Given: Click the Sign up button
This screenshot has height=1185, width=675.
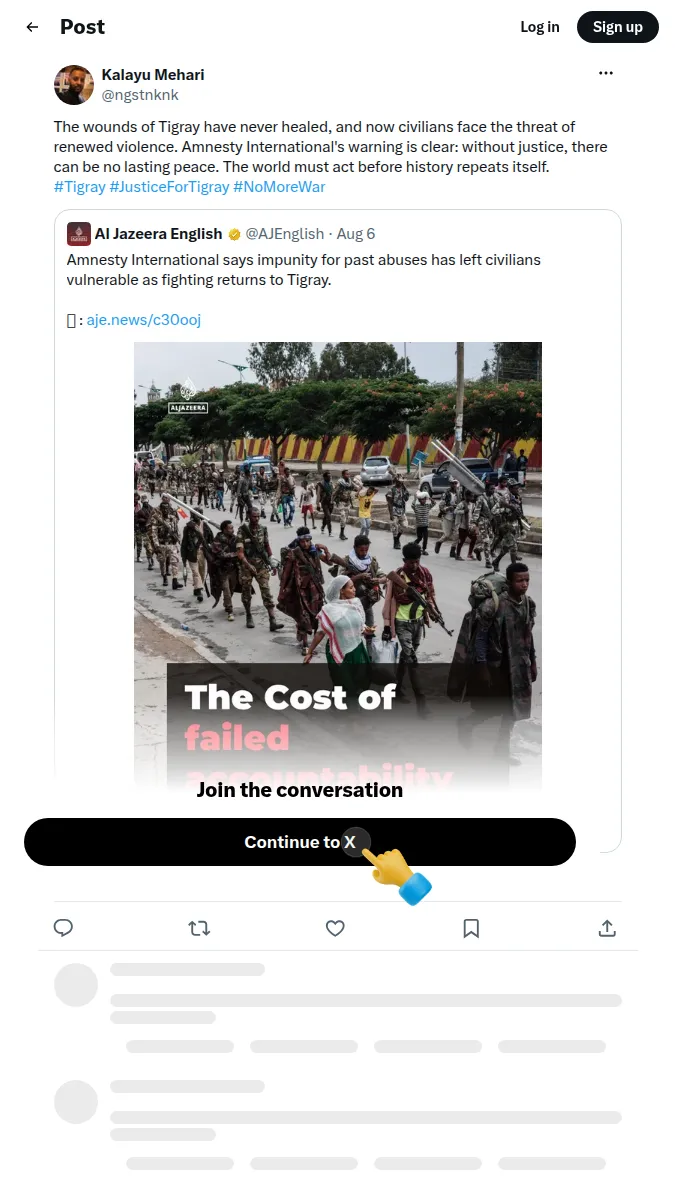Looking at the screenshot, I should tap(618, 27).
